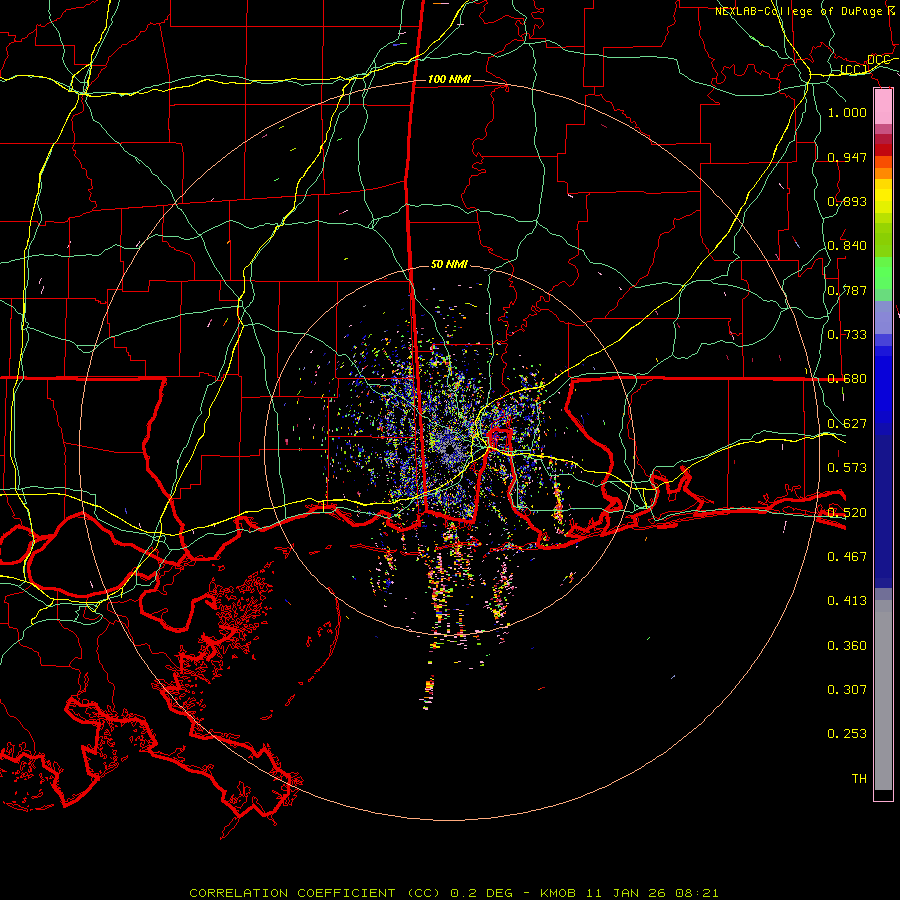Click the KMOB radar site at center of rings

[x=449, y=450]
